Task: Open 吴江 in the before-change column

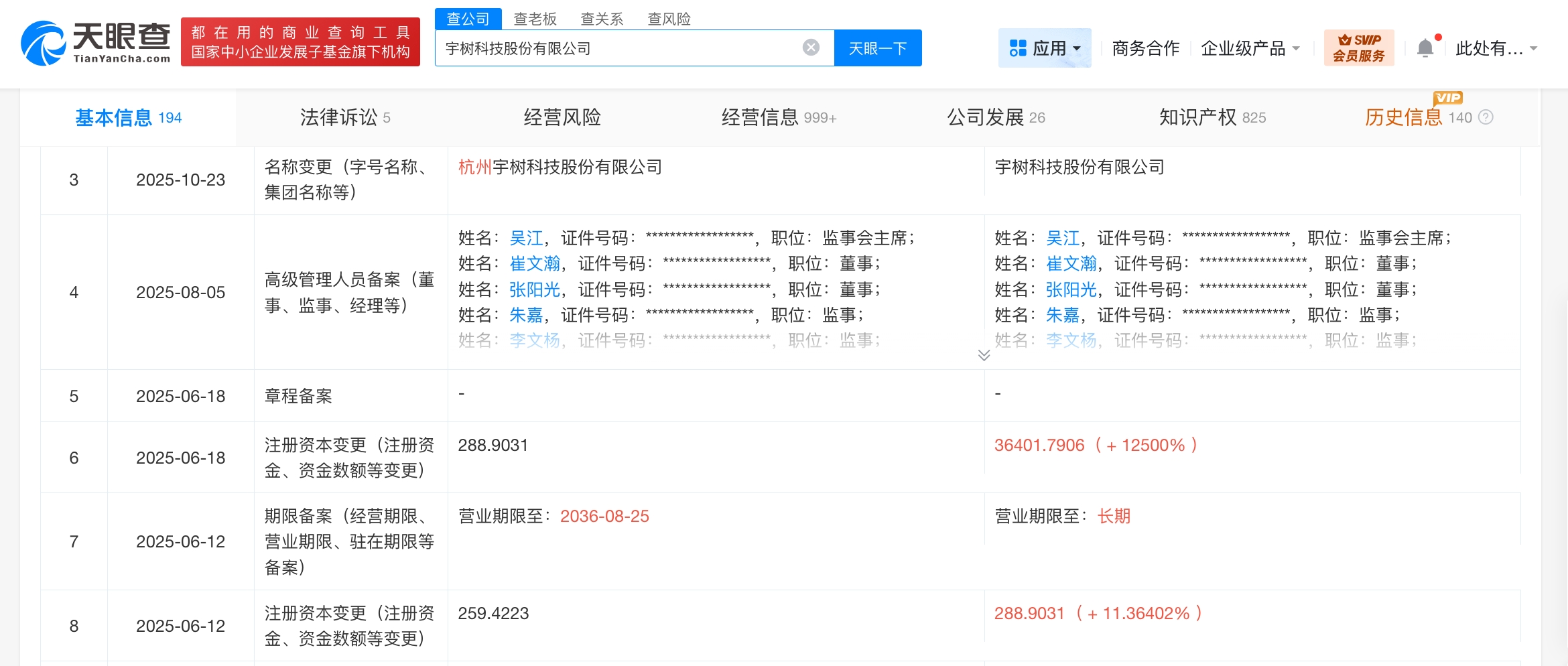Action: 526,238
